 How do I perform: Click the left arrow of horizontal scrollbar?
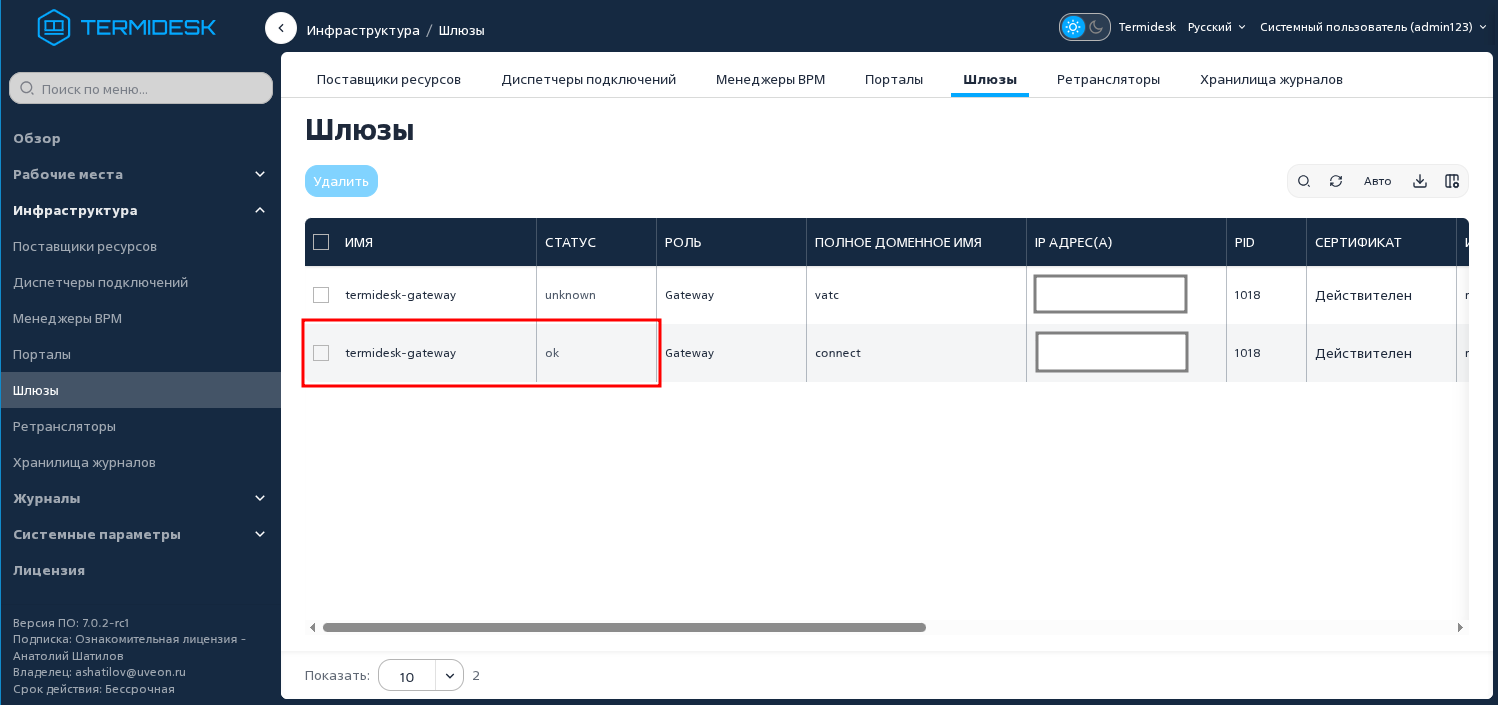click(x=313, y=628)
